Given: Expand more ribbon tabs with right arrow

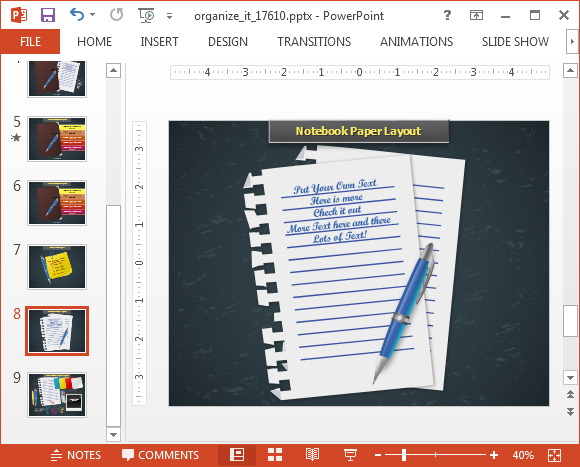Looking at the screenshot, I should coord(572,41).
